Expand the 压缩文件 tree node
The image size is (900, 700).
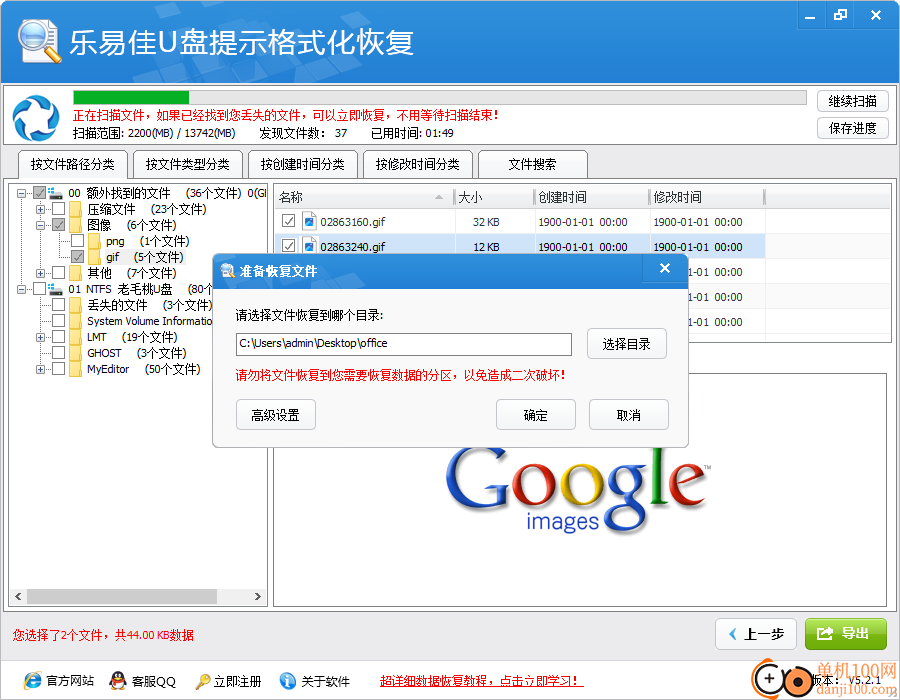pyautogui.click(x=40, y=209)
